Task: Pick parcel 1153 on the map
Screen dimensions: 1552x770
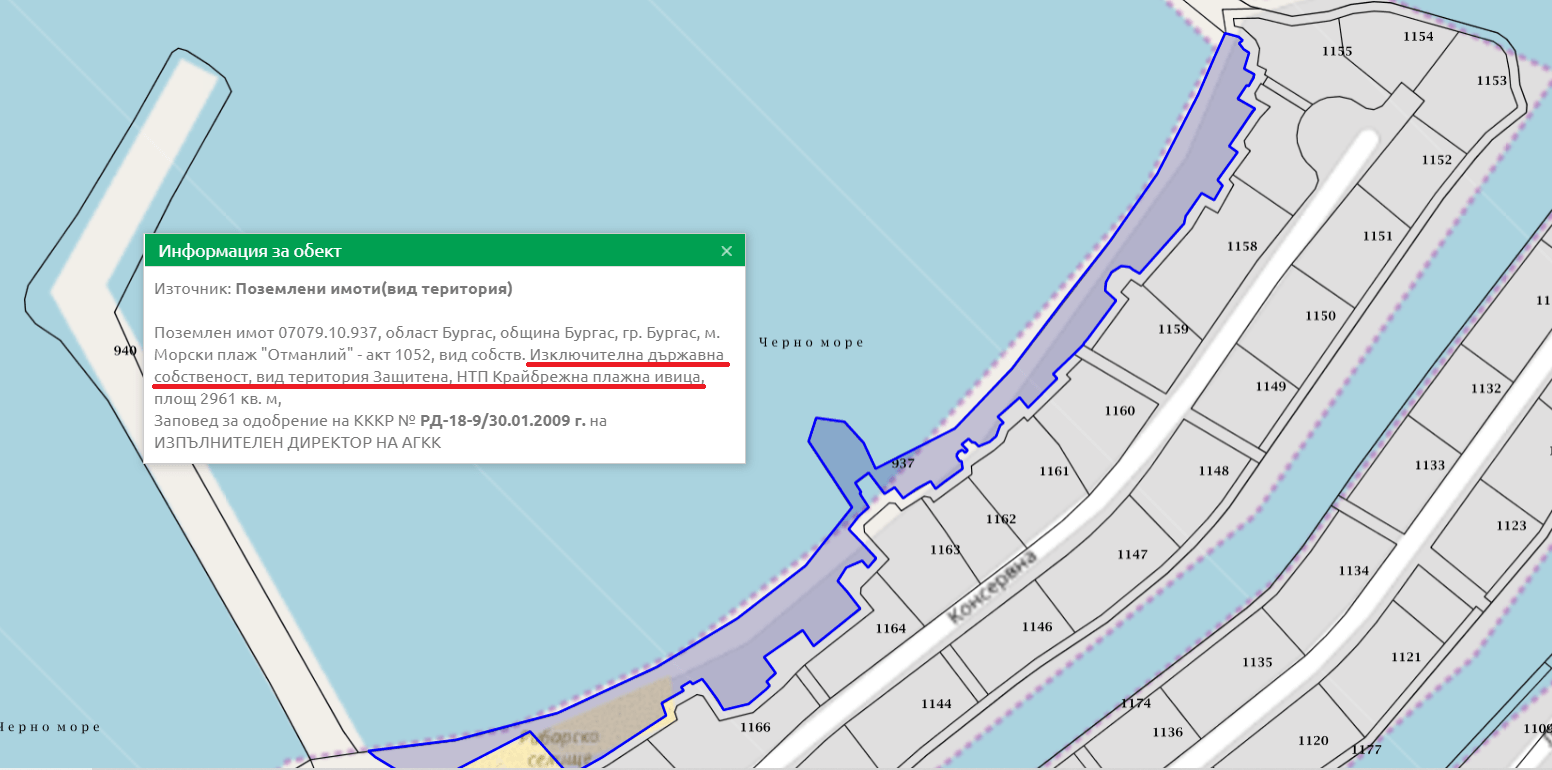Action: click(1491, 81)
